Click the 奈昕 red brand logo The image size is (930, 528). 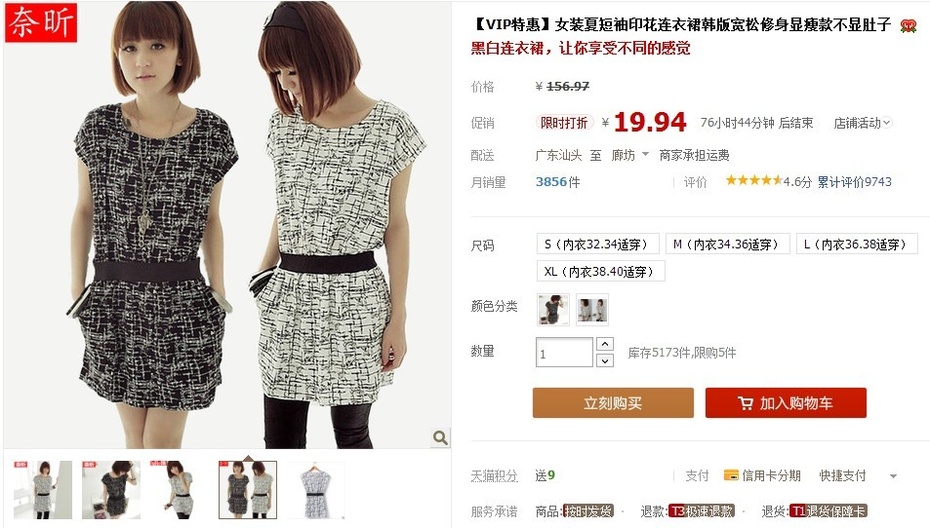click(x=42, y=23)
